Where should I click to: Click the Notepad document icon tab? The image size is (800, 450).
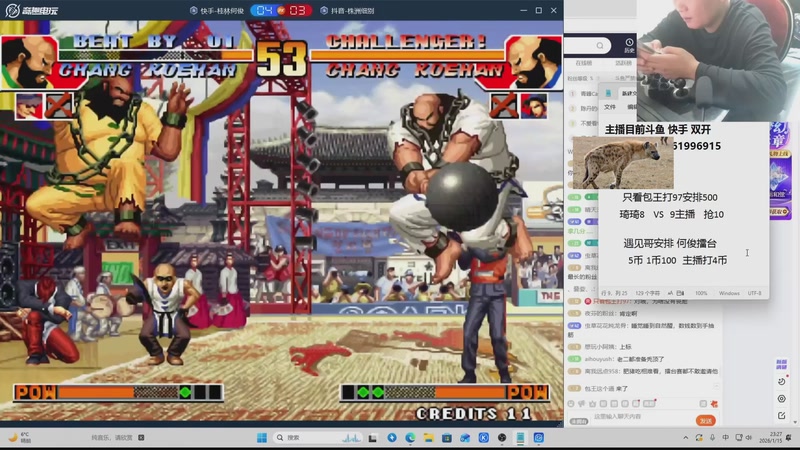click(x=608, y=93)
